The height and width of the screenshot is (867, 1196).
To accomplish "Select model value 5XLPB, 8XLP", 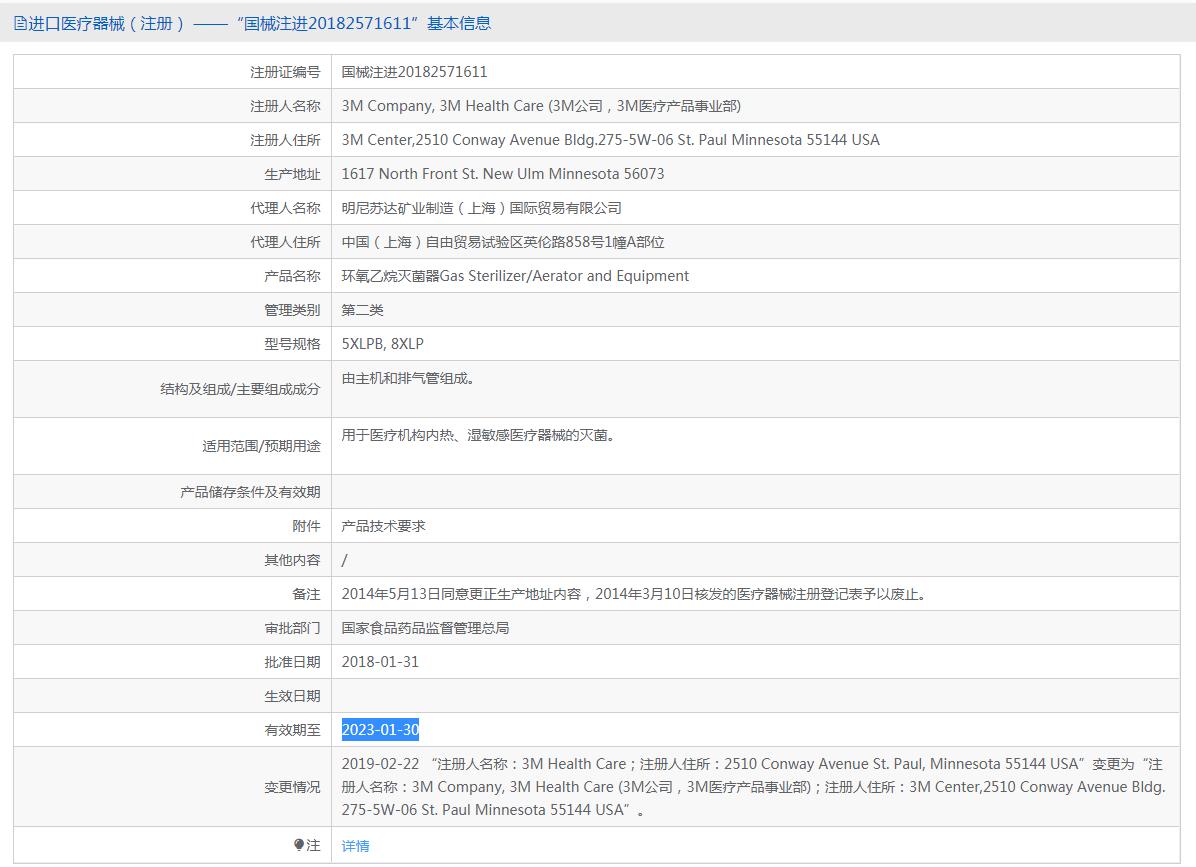I will [x=382, y=344].
